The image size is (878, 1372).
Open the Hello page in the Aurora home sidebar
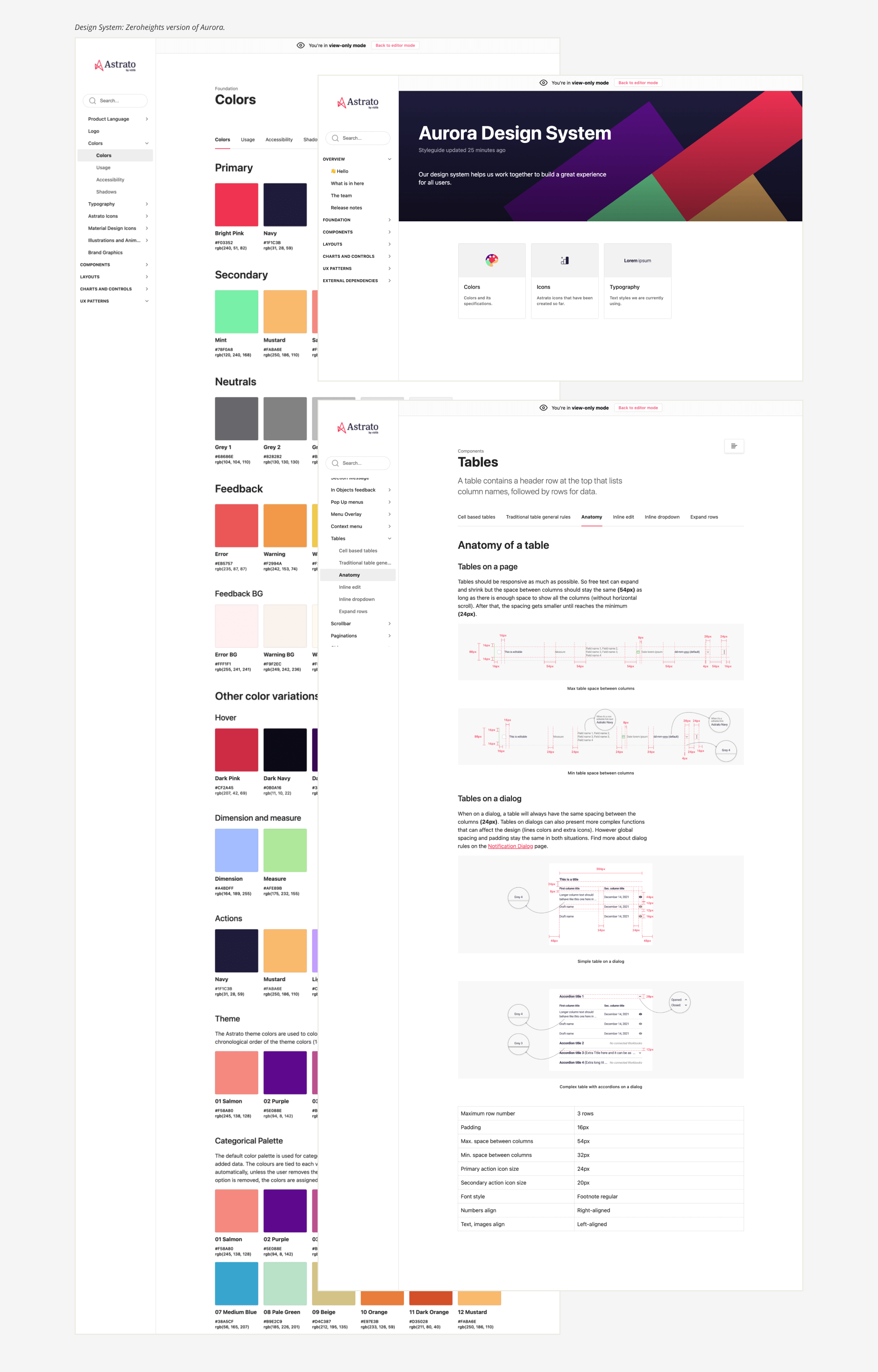pos(340,171)
